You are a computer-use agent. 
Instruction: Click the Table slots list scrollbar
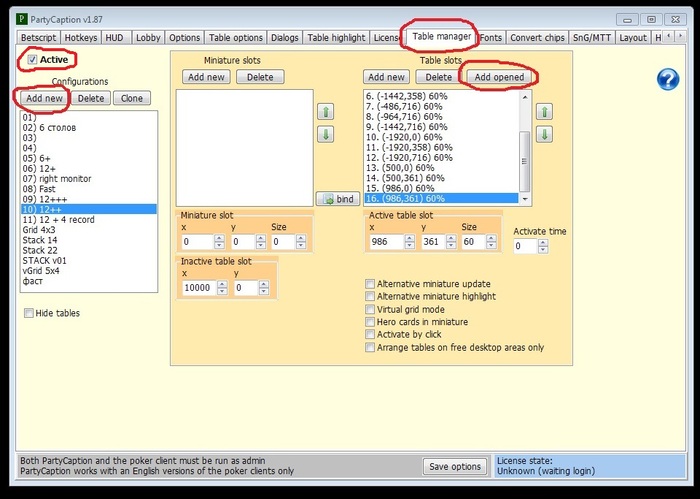click(525, 147)
